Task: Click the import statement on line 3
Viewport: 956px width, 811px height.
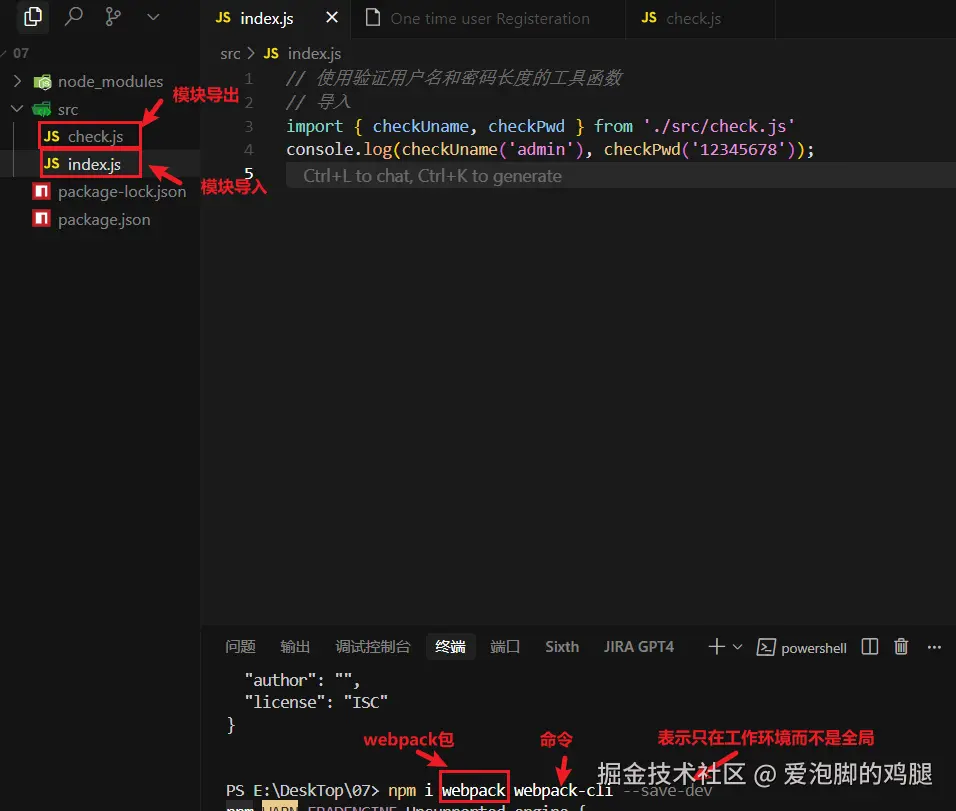Action: coord(540,126)
